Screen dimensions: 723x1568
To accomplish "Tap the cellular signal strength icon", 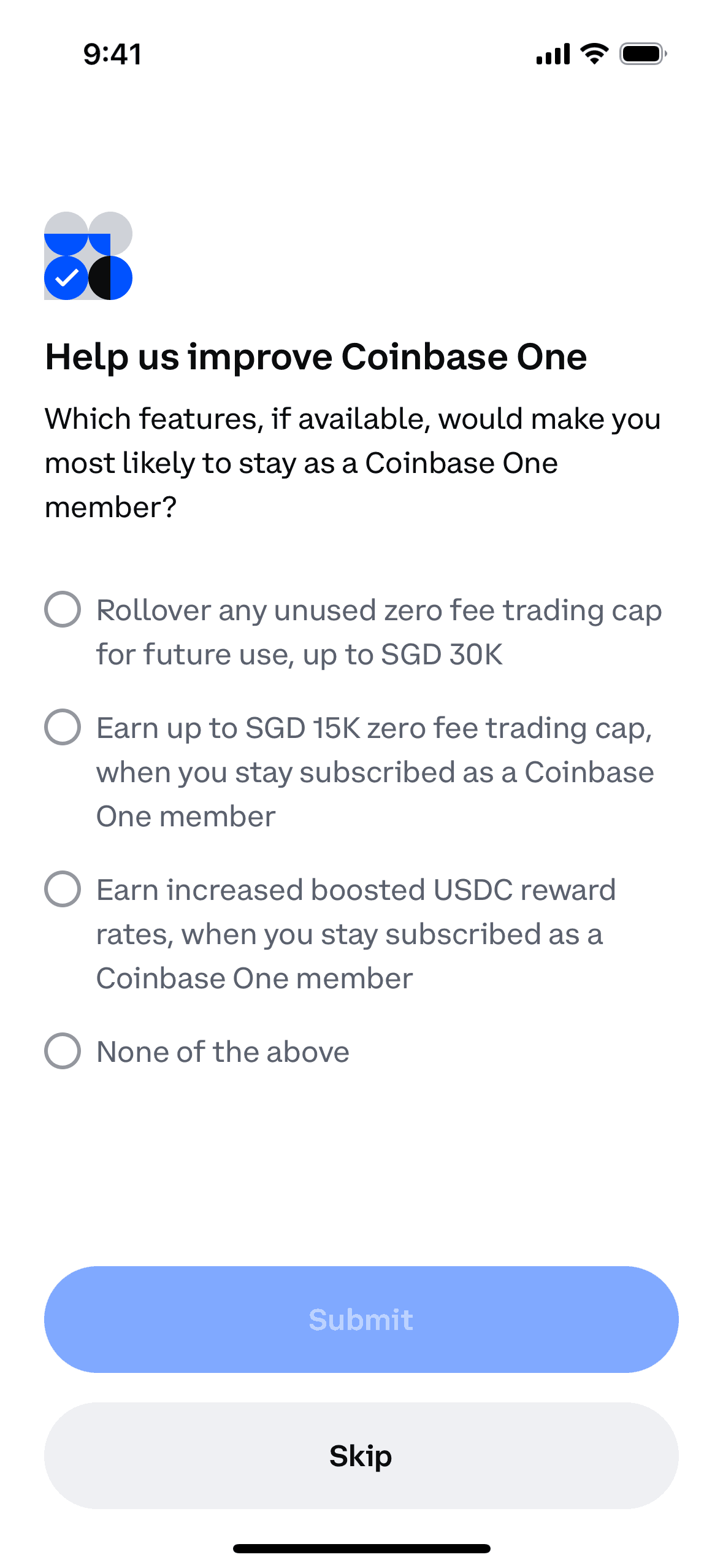I will point(553,54).
